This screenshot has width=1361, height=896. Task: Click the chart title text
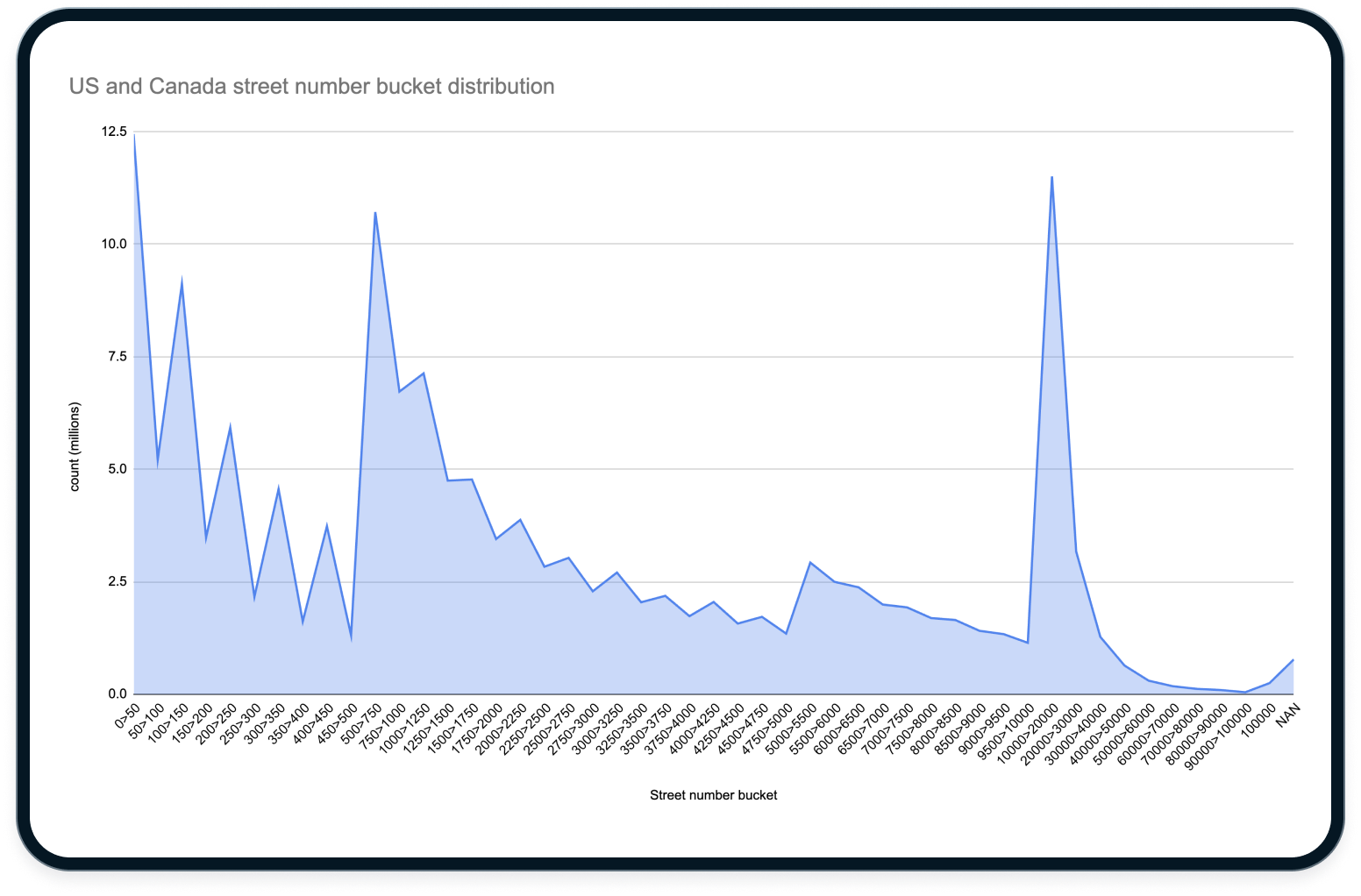[x=312, y=86]
